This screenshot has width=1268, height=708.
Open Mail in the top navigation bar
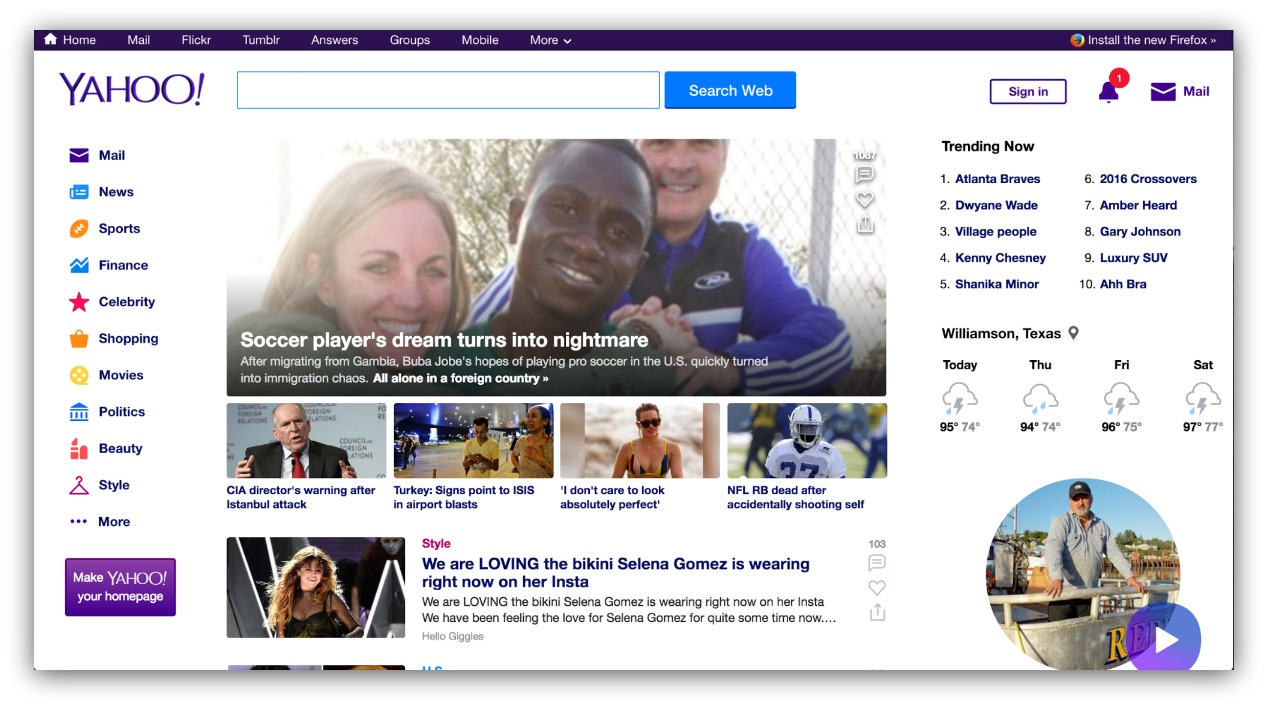pos(139,40)
